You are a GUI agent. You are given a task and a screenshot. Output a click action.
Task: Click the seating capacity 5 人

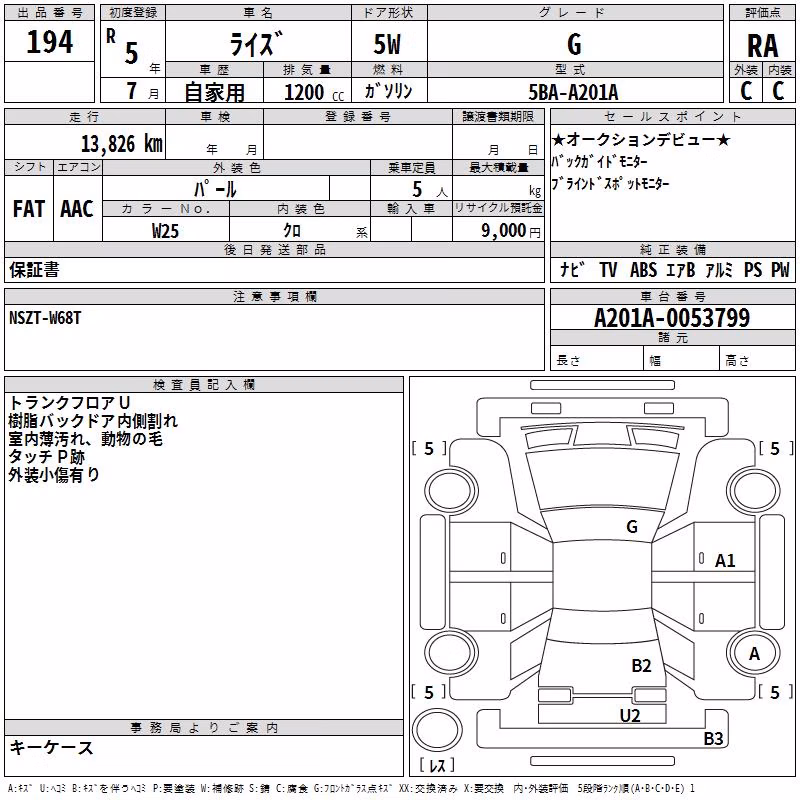click(429, 190)
